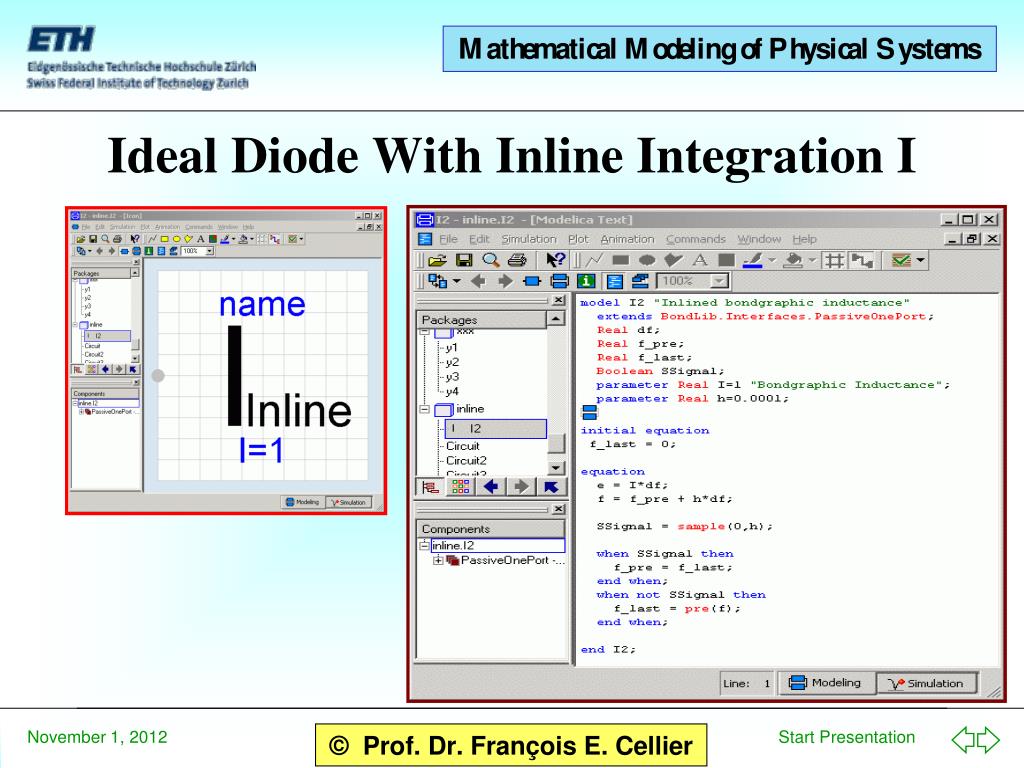This screenshot has height=768, width=1024.
Task: Collapse the inline package tree node
Action: (424, 409)
